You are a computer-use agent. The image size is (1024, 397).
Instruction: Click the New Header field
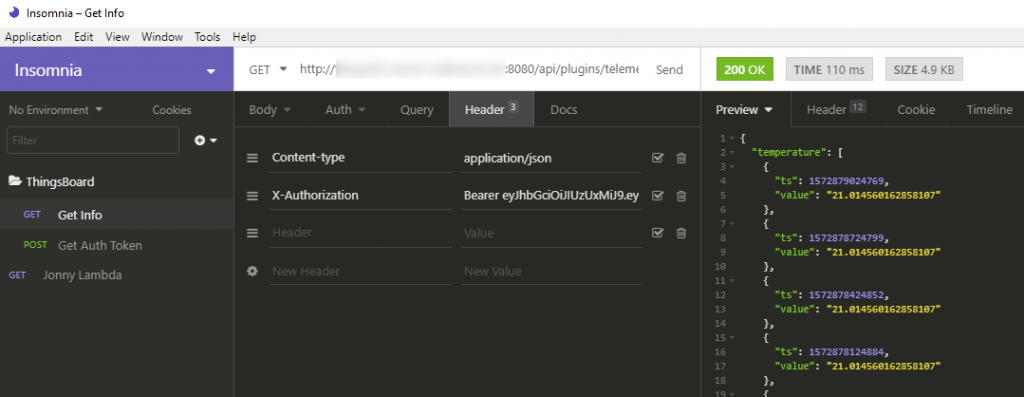pyautogui.click(x=360, y=270)
